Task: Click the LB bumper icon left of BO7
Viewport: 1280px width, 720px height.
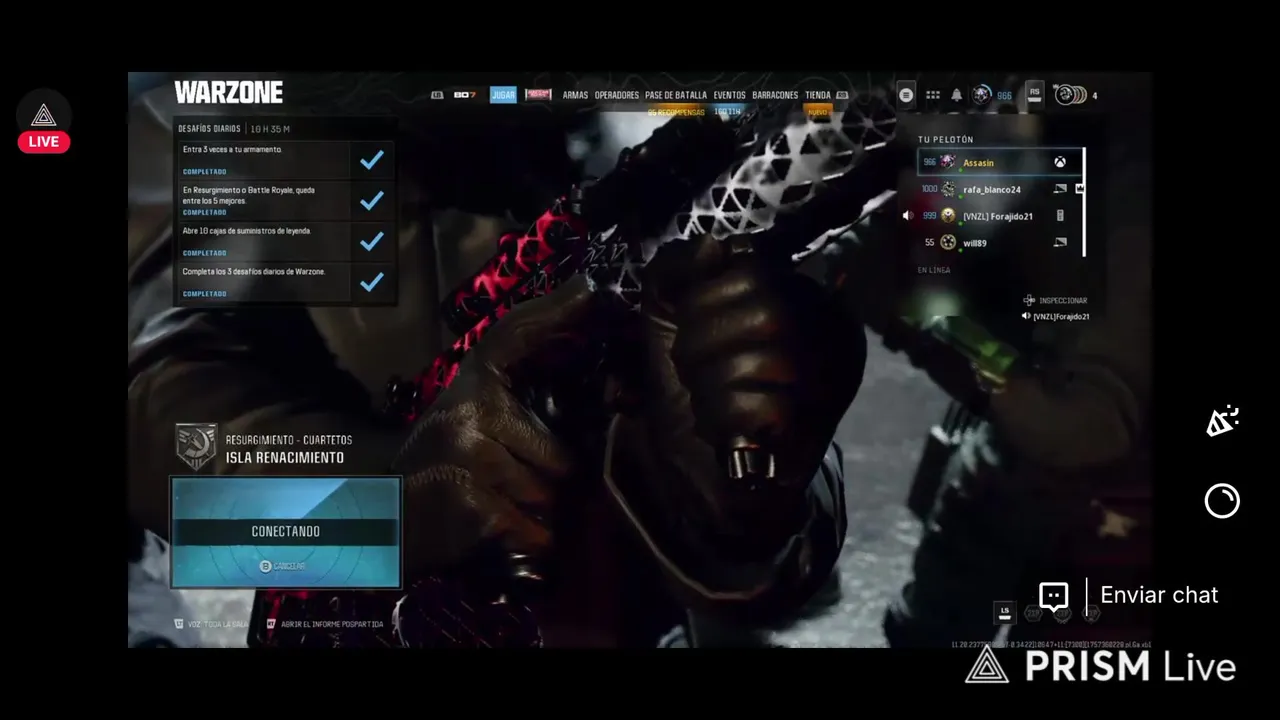Action: click(x=437, y=95)
